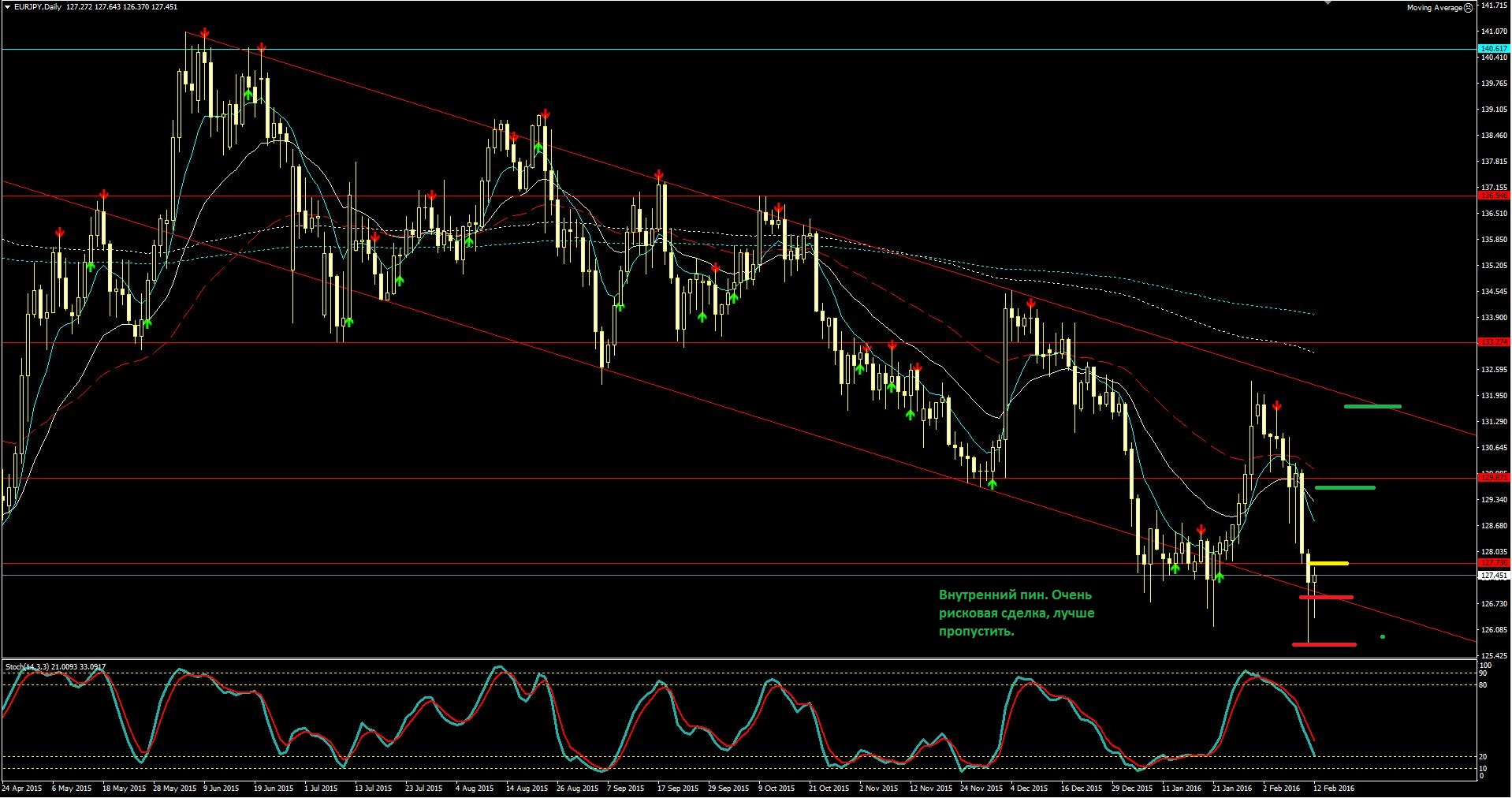This screenshot has height=798, width=1512.
Task: Click the chart shift triangle marker at top
Action: 1330,2
